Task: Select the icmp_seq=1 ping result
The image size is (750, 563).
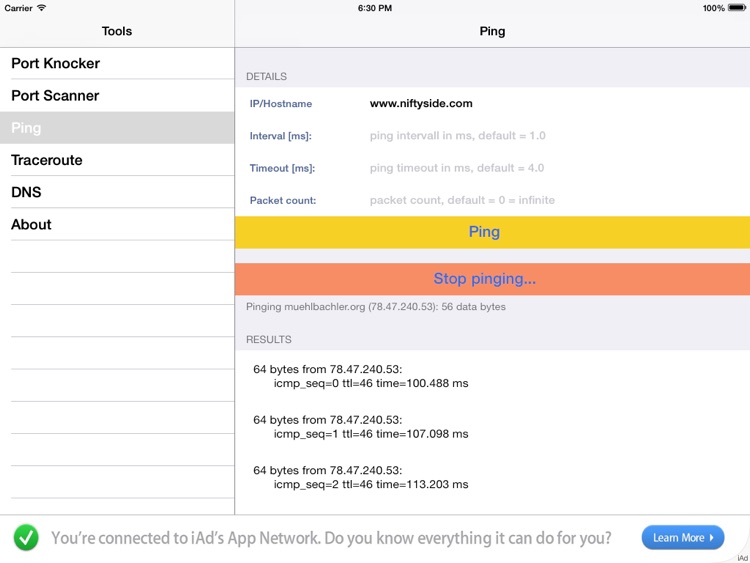Action: coord(360,427)
